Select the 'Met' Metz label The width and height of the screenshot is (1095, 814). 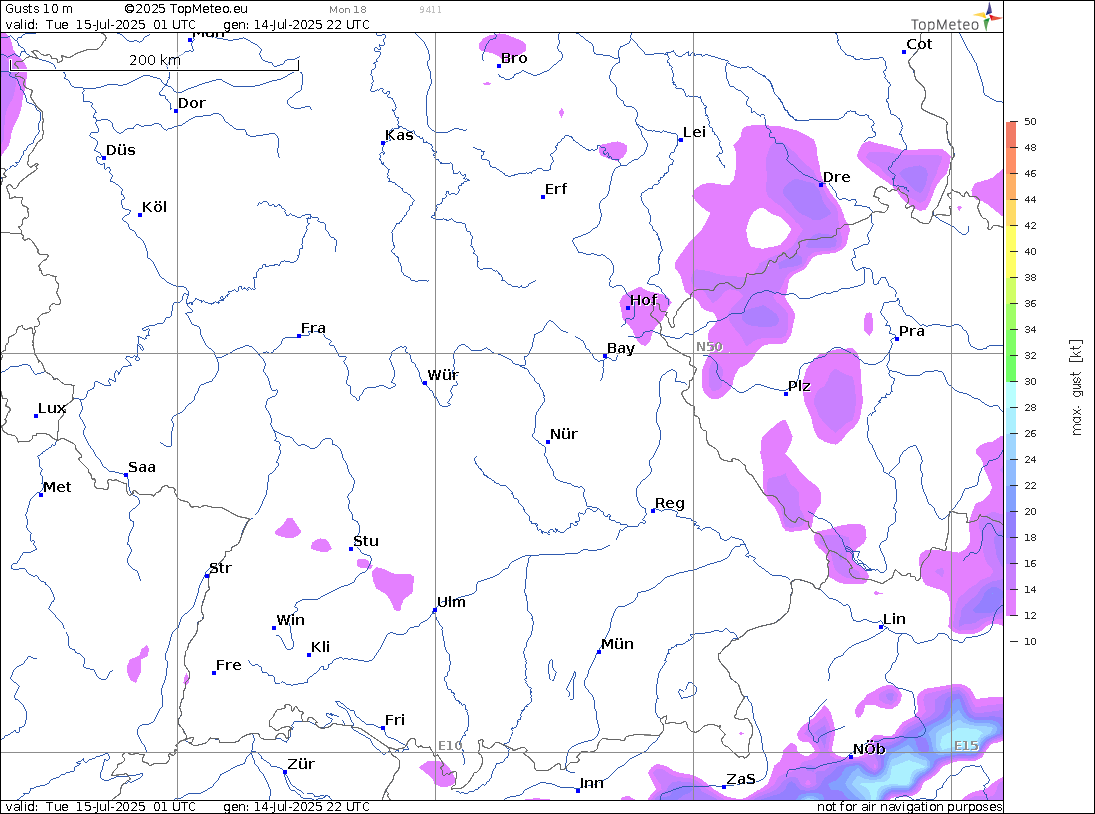point(57,487)
